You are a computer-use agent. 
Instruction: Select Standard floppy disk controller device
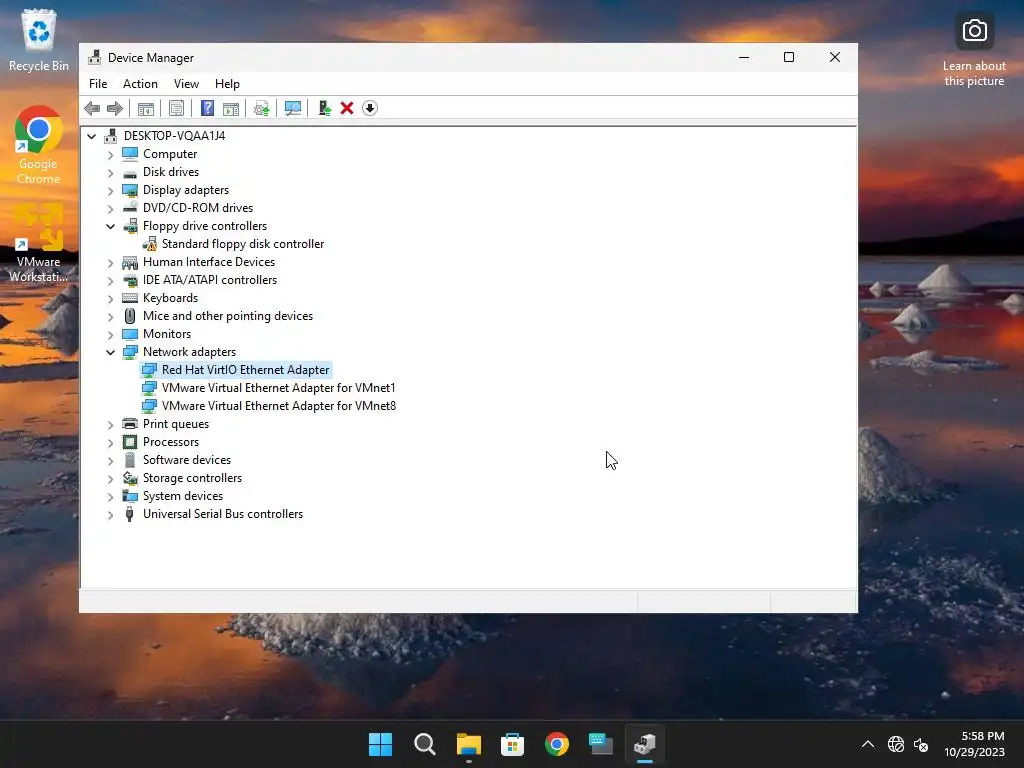point(242,244)
